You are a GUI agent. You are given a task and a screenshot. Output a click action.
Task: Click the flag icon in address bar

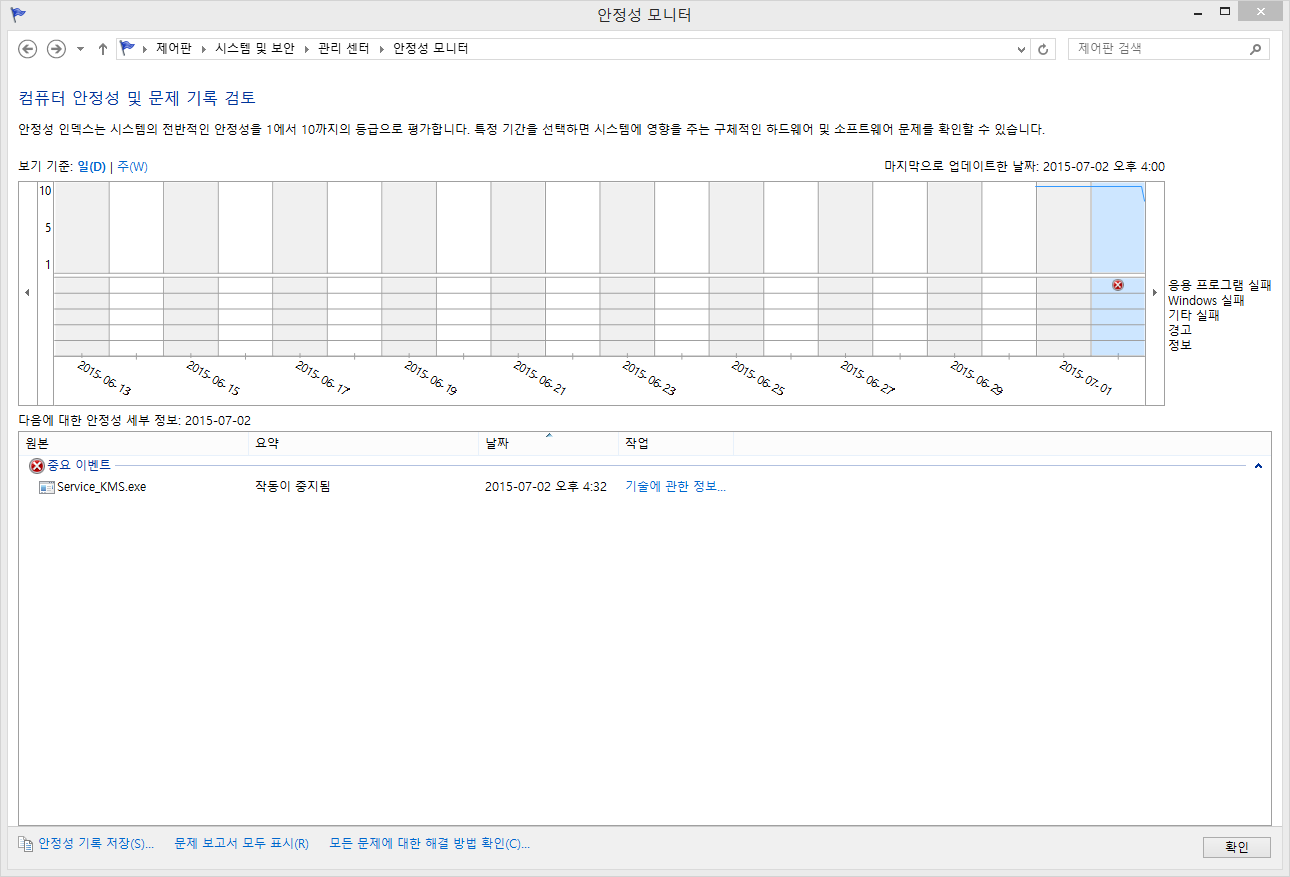point(127,48)
